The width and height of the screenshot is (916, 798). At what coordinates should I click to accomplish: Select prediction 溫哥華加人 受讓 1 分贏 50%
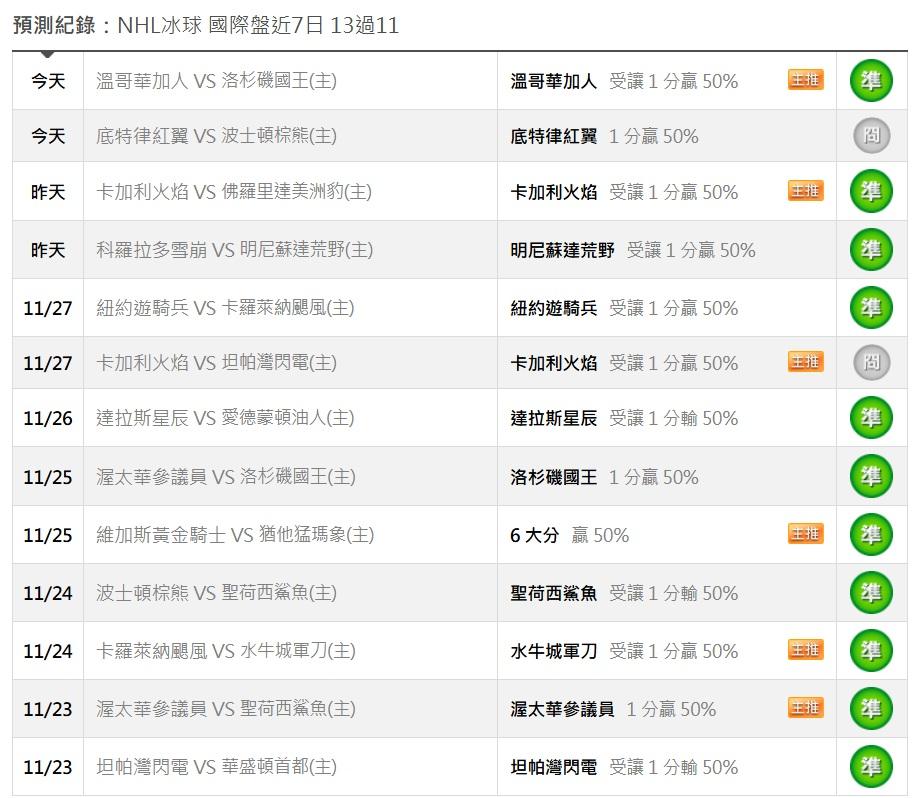(624, 81)
